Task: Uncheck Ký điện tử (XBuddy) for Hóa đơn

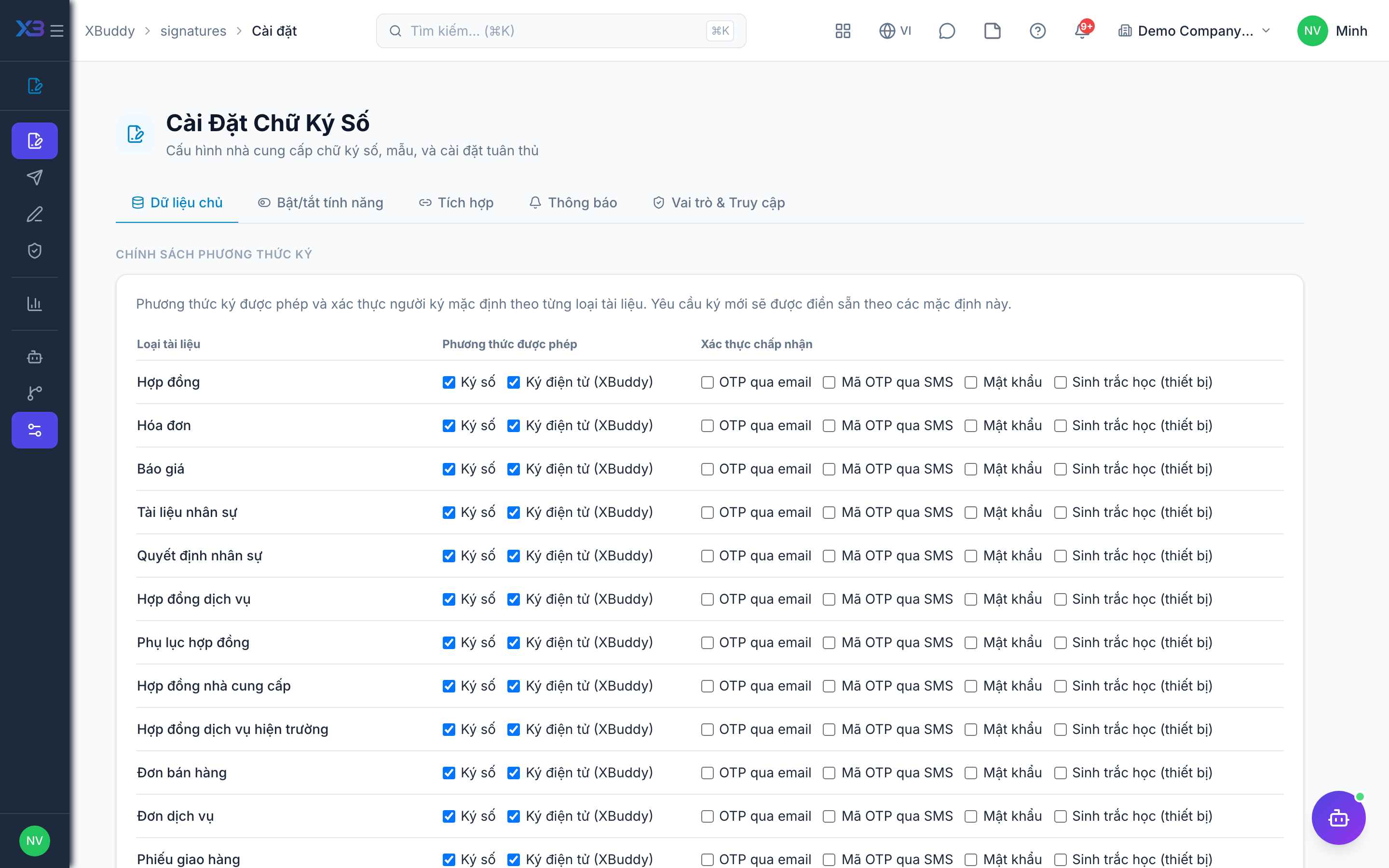Action: [x=514, y=426]
